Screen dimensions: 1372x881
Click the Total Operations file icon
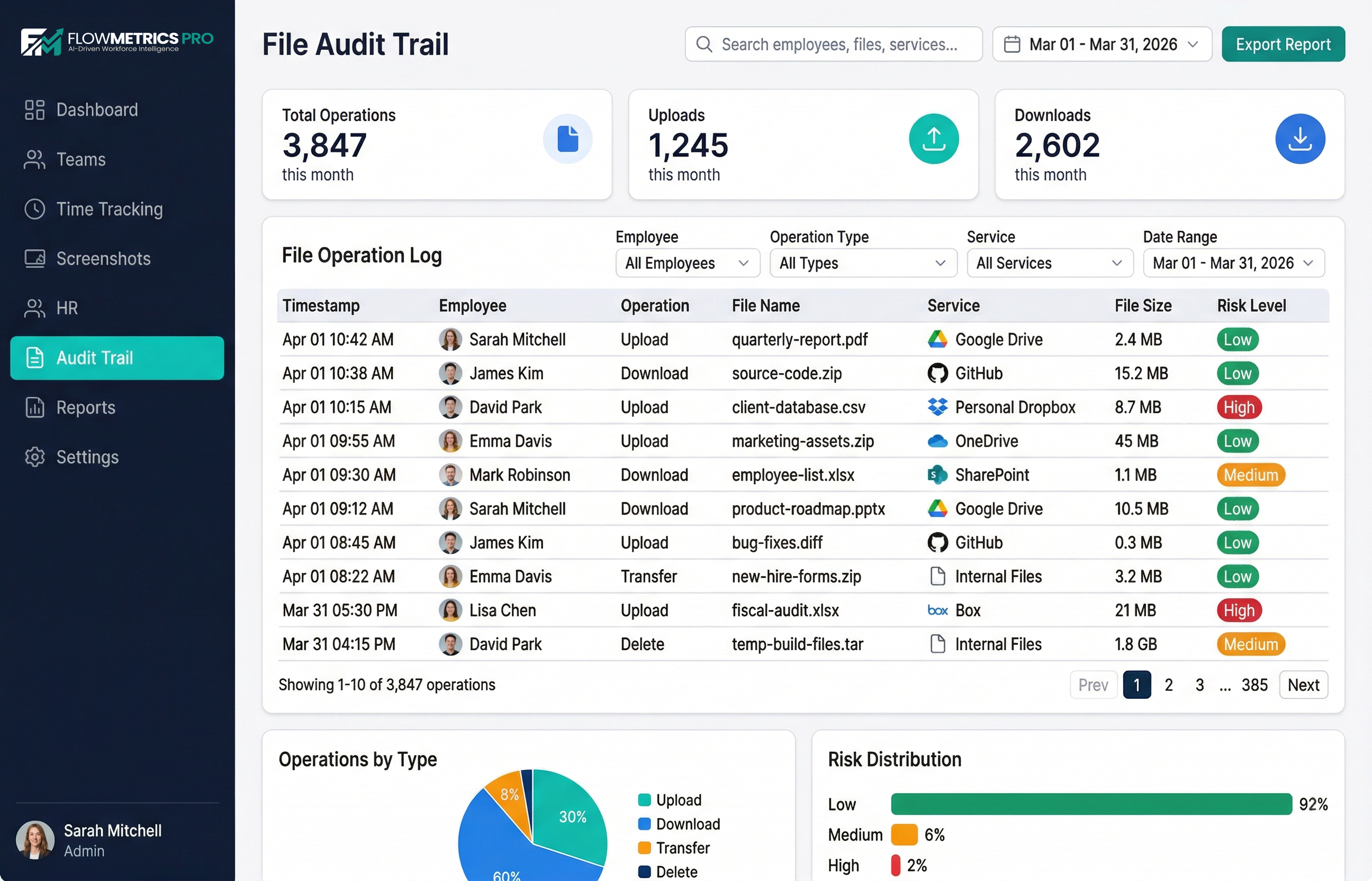(567, 139)
